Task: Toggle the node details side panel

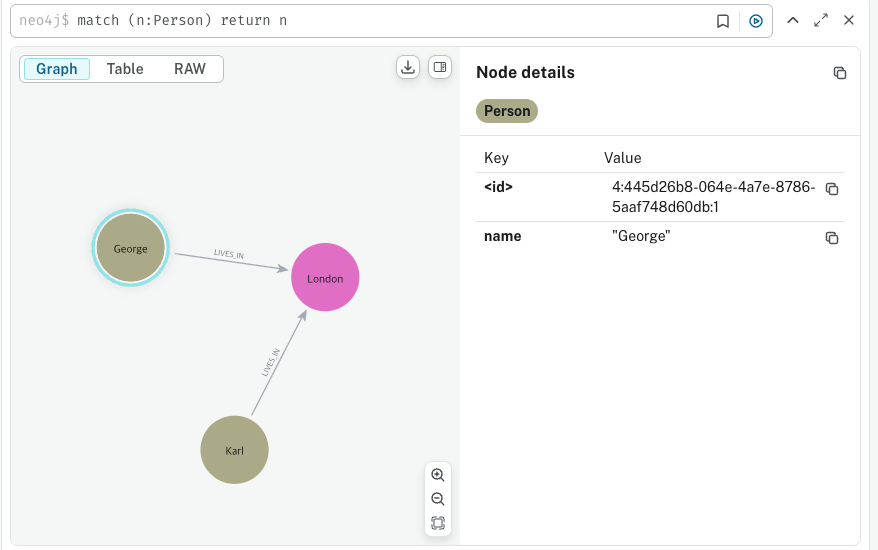Action: point(438,67)
